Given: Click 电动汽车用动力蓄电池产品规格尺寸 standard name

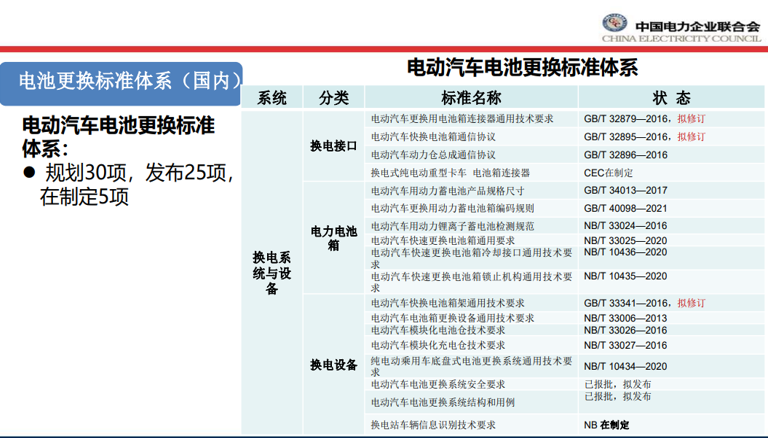Looking at the screenshot, I should click(x=447, y=191).
